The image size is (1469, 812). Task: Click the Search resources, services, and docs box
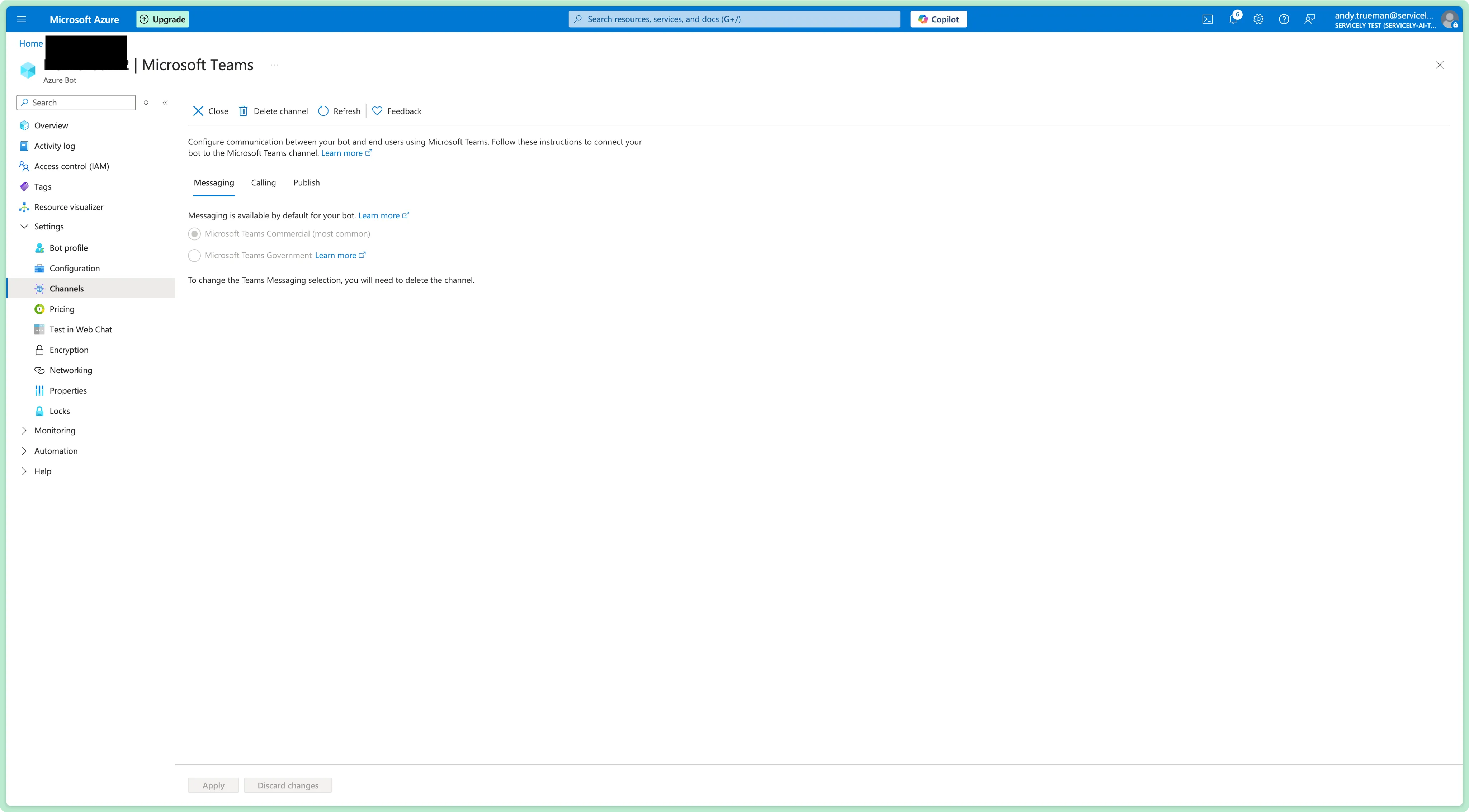(734, 19)
